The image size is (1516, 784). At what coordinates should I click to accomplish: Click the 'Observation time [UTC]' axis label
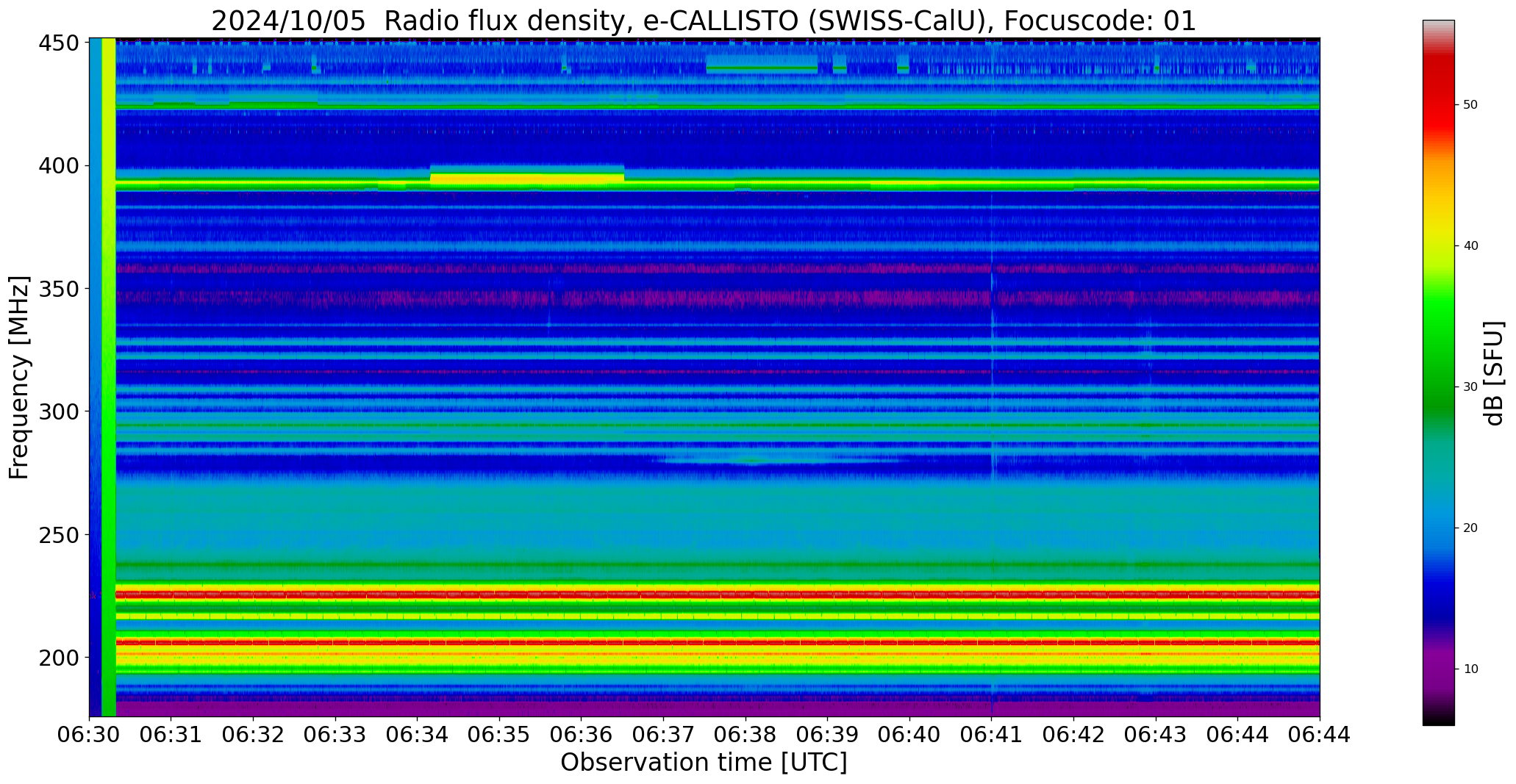(704, 763)
